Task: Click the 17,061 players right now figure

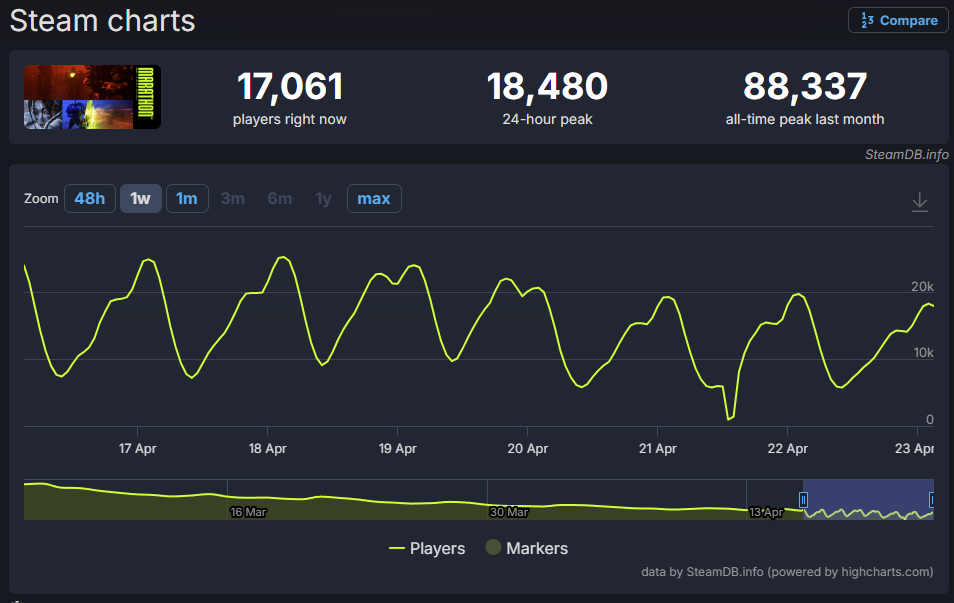Action: (x=290, y=86)
